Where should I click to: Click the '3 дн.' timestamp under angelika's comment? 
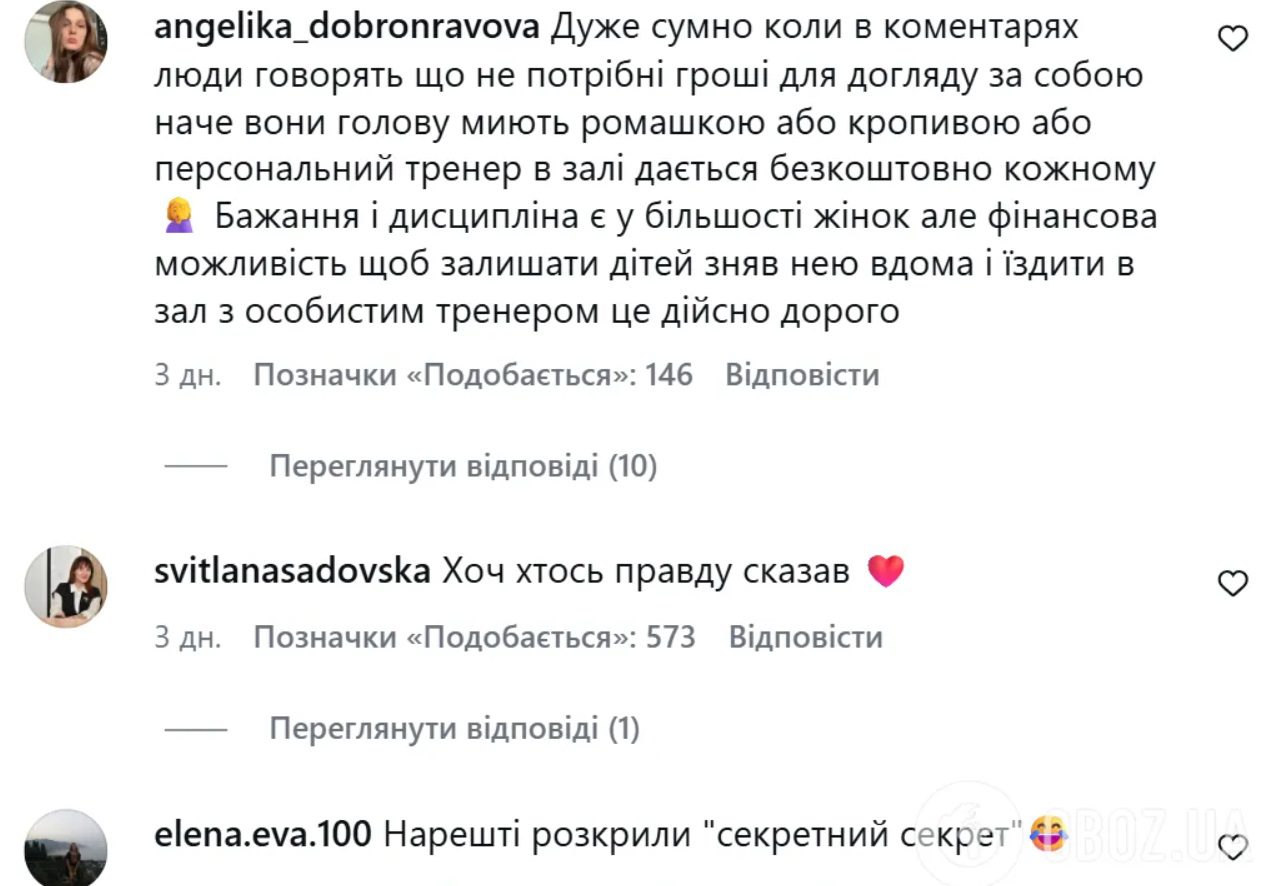187,375
